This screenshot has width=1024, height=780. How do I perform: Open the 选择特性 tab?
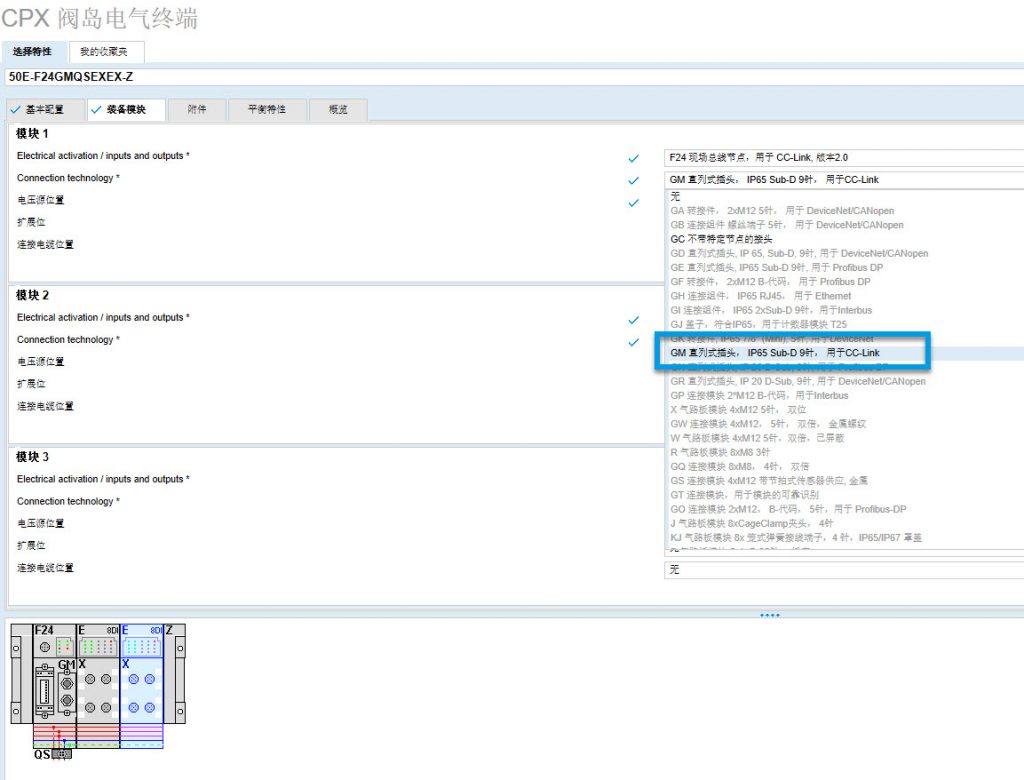[33, 51]
